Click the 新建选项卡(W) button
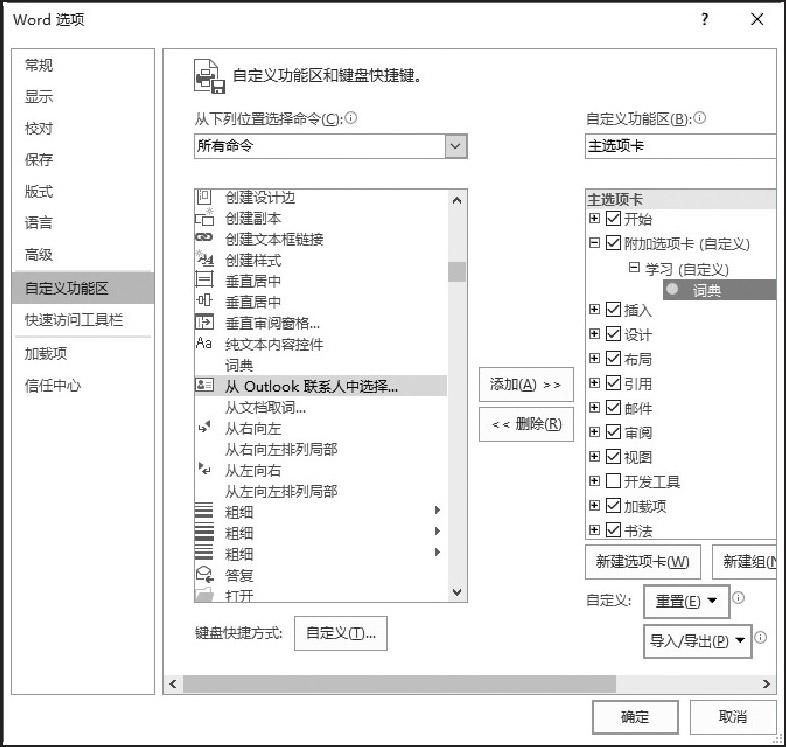 pyautogui.click(x=643, y=562)
